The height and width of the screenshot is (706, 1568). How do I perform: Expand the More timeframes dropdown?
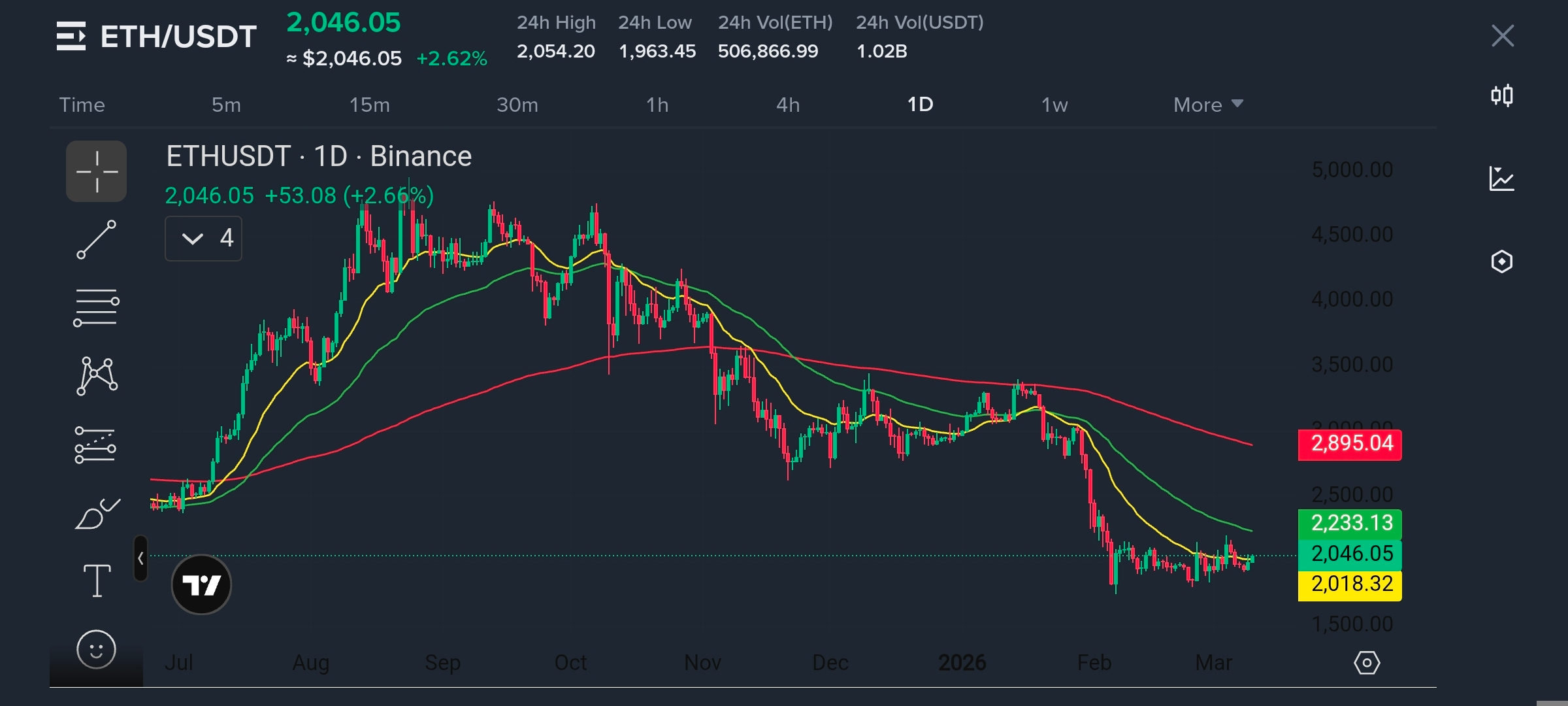(1207, 105)
